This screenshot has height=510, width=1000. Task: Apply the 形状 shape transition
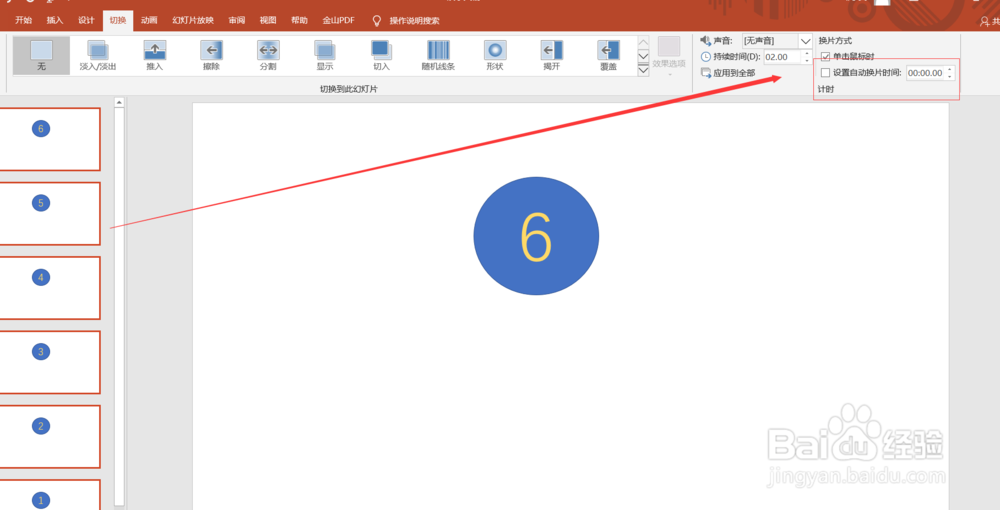pyautogui.click(x=495, y=55)
